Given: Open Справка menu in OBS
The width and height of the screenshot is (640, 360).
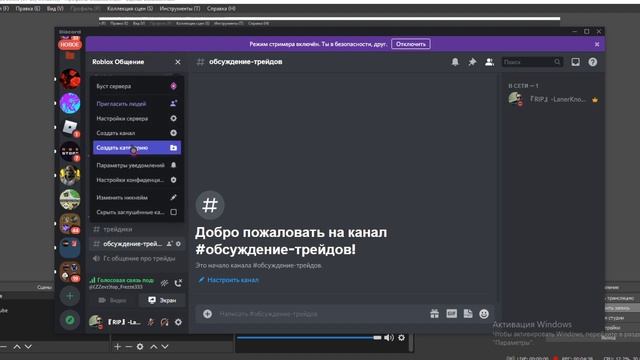Looking at the screenshot, I should (x=221, y=9).
